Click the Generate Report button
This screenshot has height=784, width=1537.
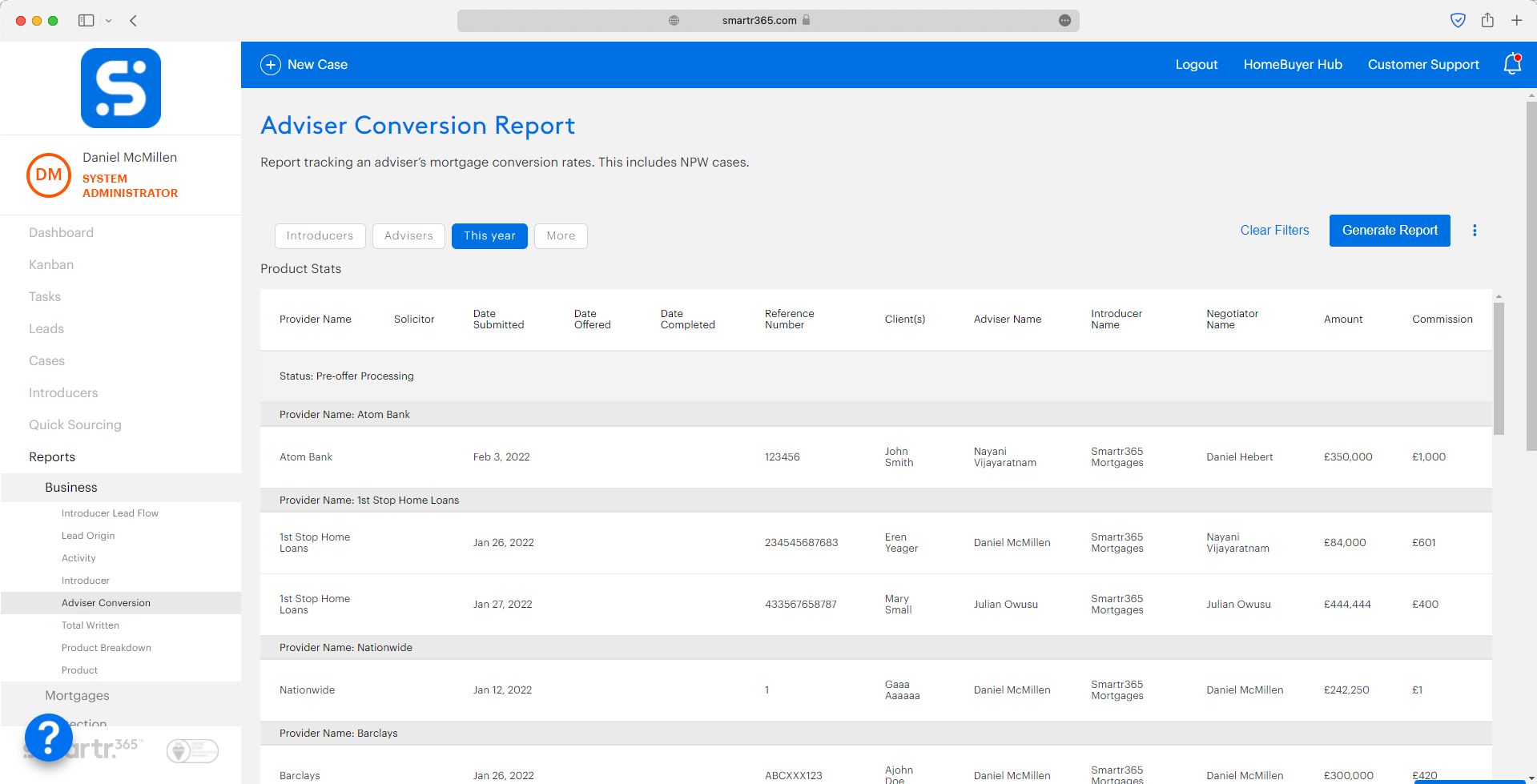1390,231
